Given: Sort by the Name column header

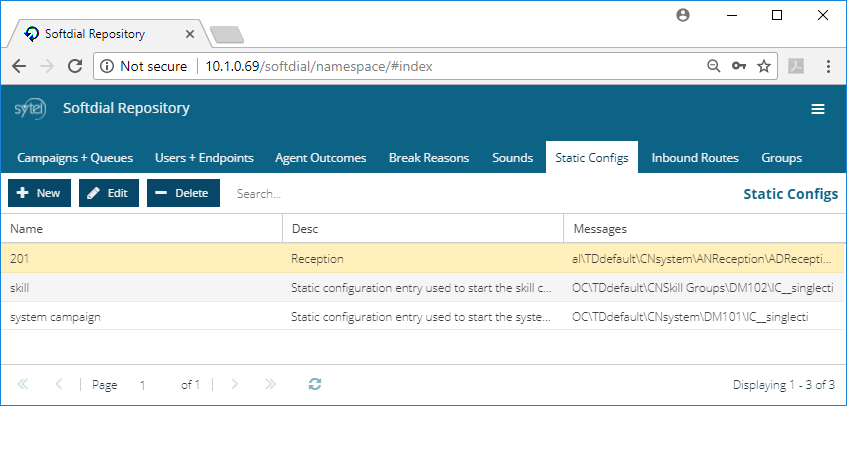Looking at the screenshot, I should [x=142, y=229].
